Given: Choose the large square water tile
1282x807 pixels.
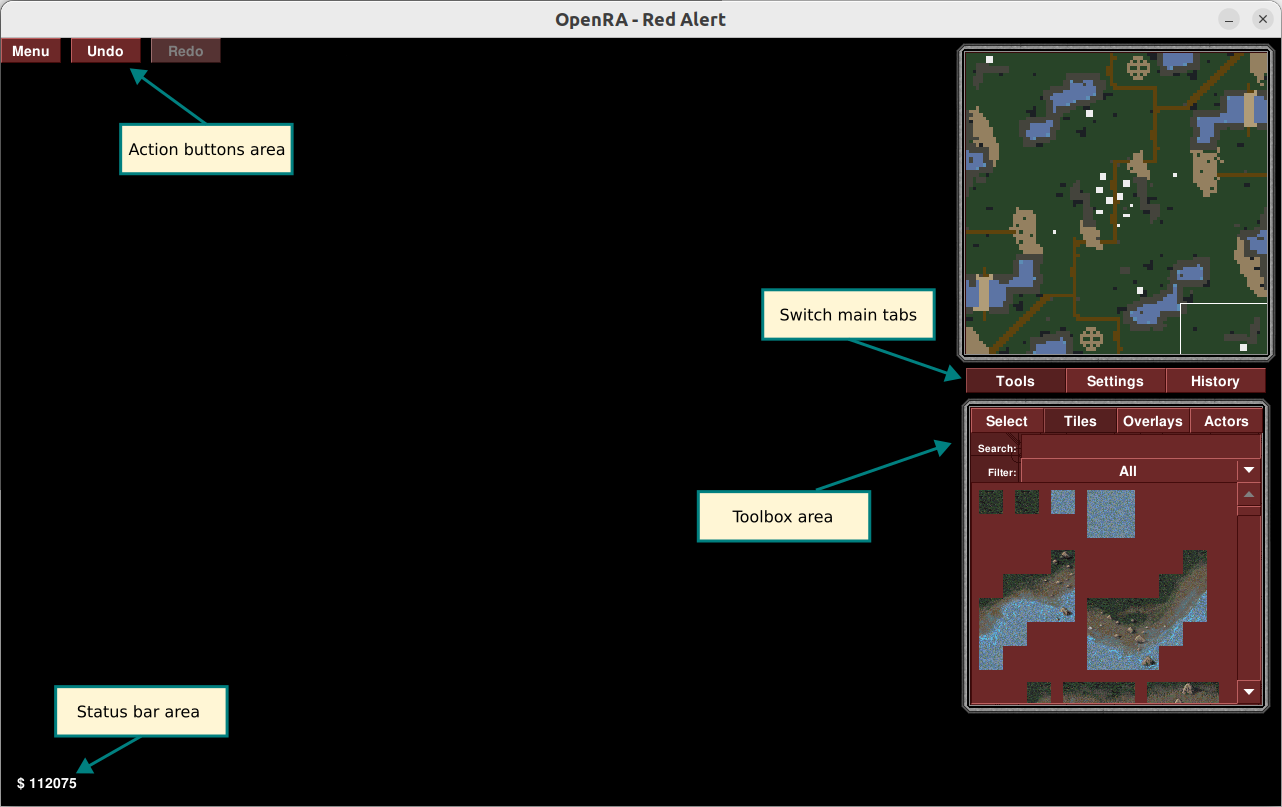Looking at the screenshot, I should tap(1111, 514).
